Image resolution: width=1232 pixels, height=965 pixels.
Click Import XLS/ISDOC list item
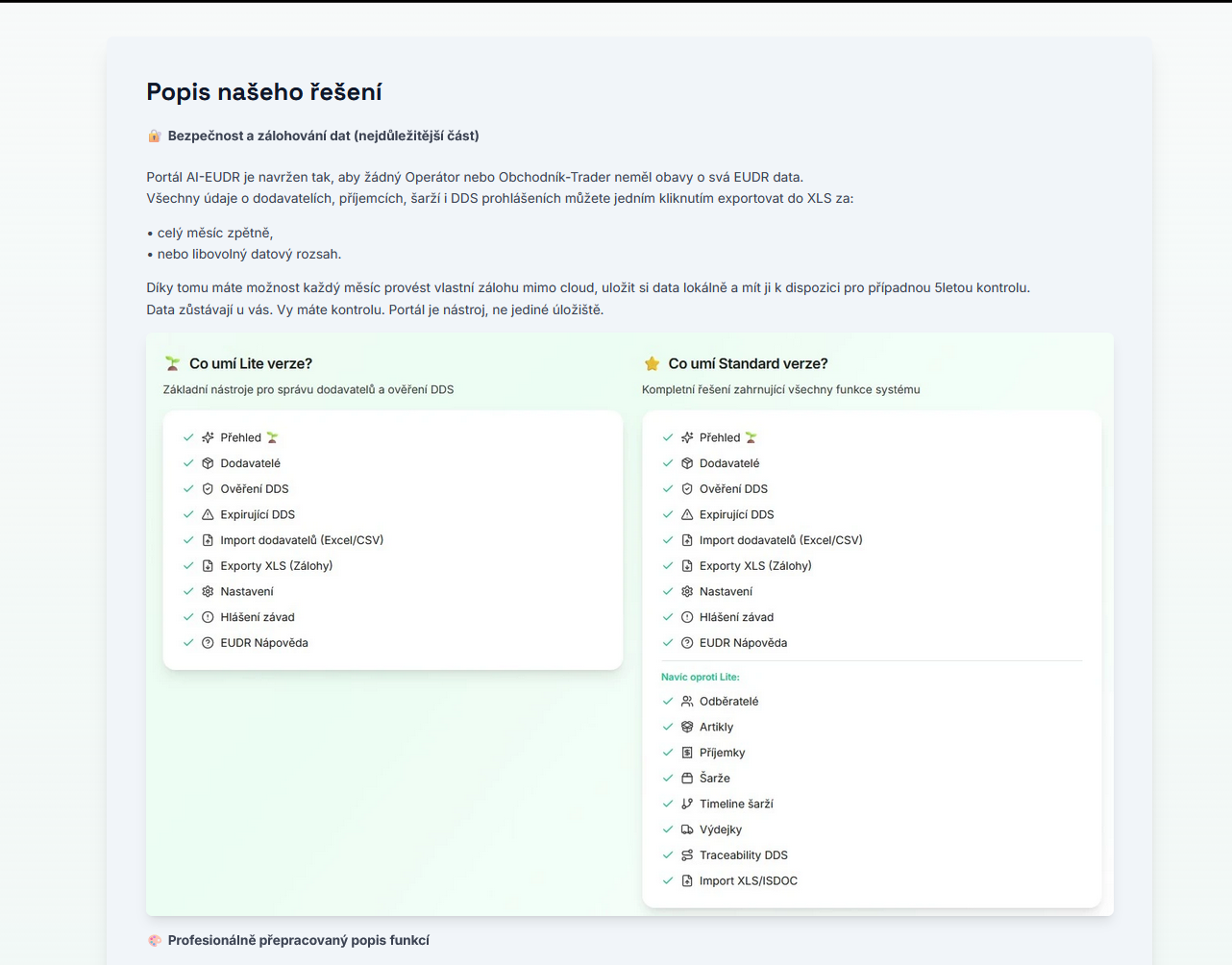tap(748, 880)
